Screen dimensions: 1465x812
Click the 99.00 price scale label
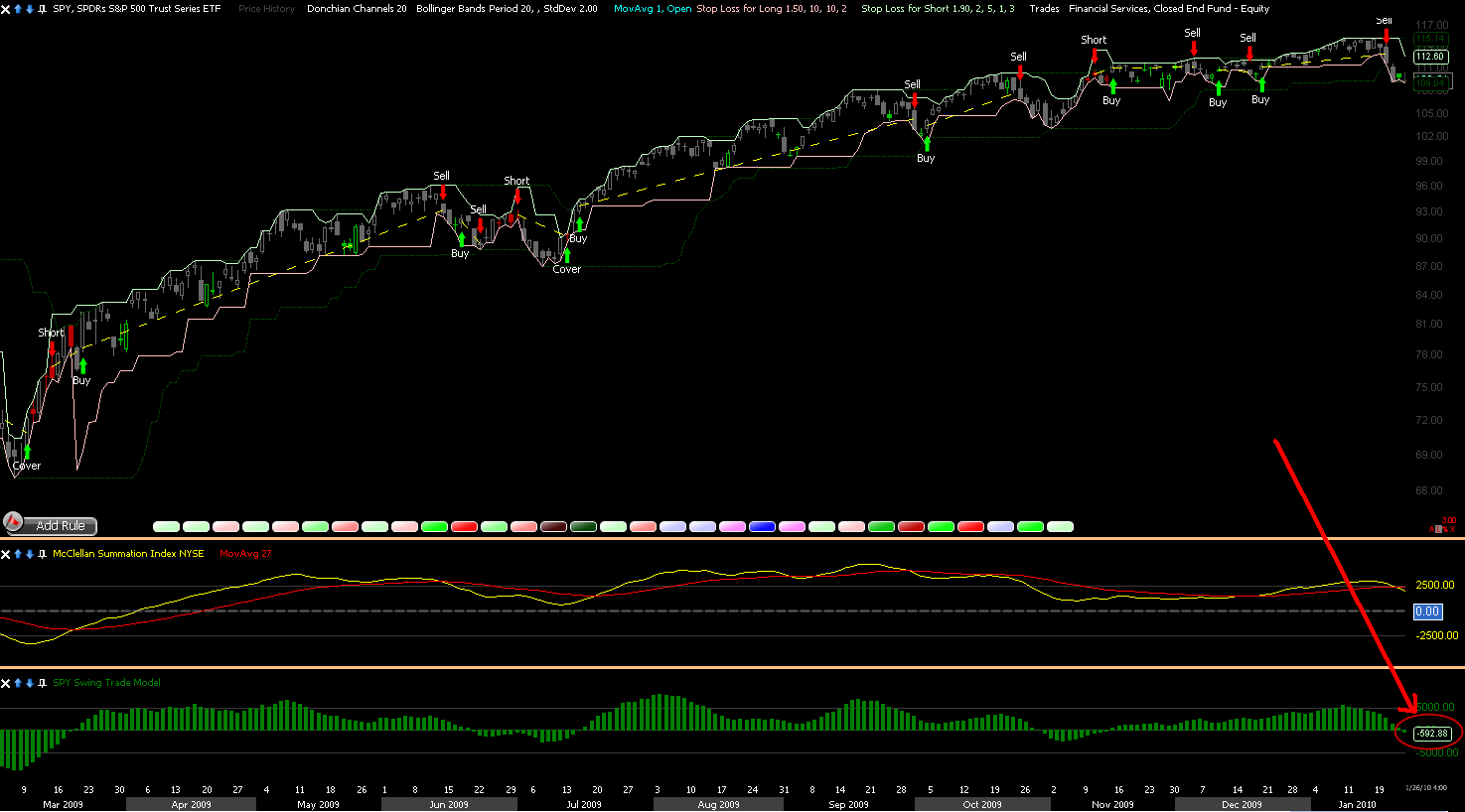(x=1429, y=161)
